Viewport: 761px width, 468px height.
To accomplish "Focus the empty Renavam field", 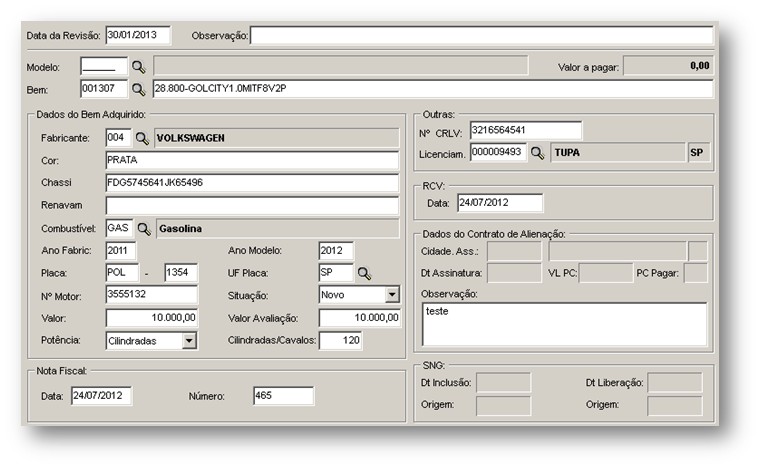I will tap(252, 205).
